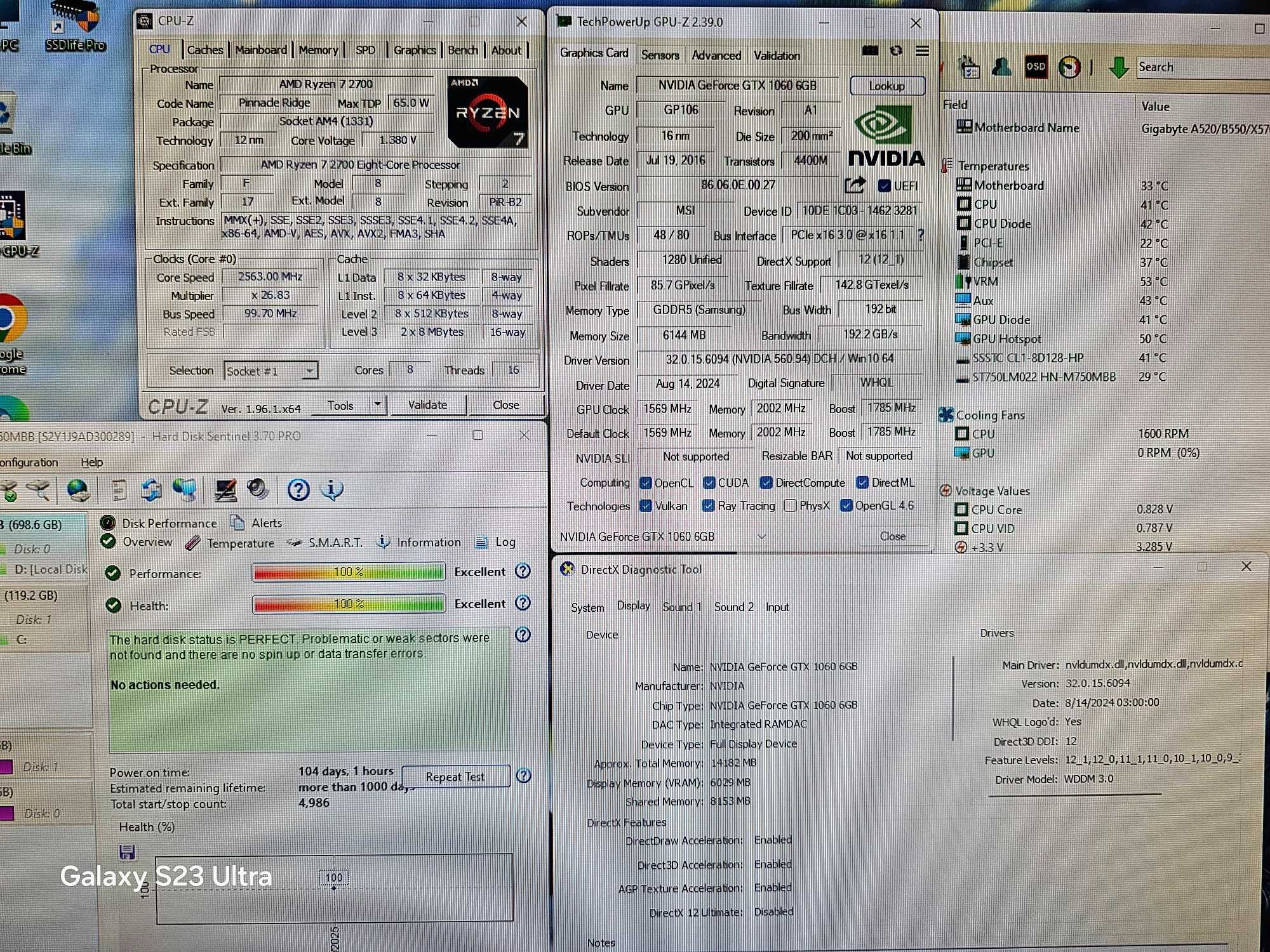
Task: Click report icon in monitor toolbar
Action: pos(970,67)
